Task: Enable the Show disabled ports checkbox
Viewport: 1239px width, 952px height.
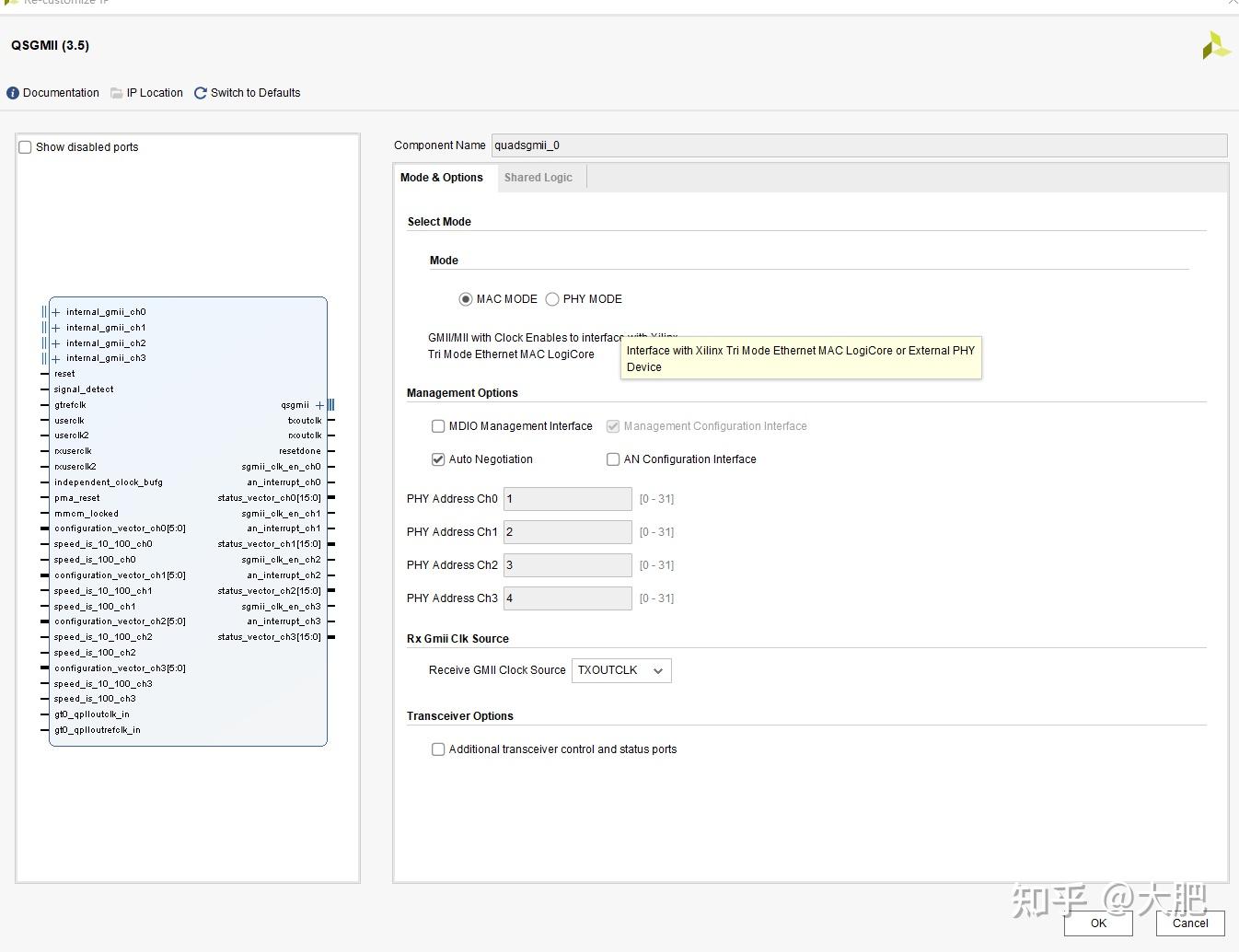Action: point(26,147)
